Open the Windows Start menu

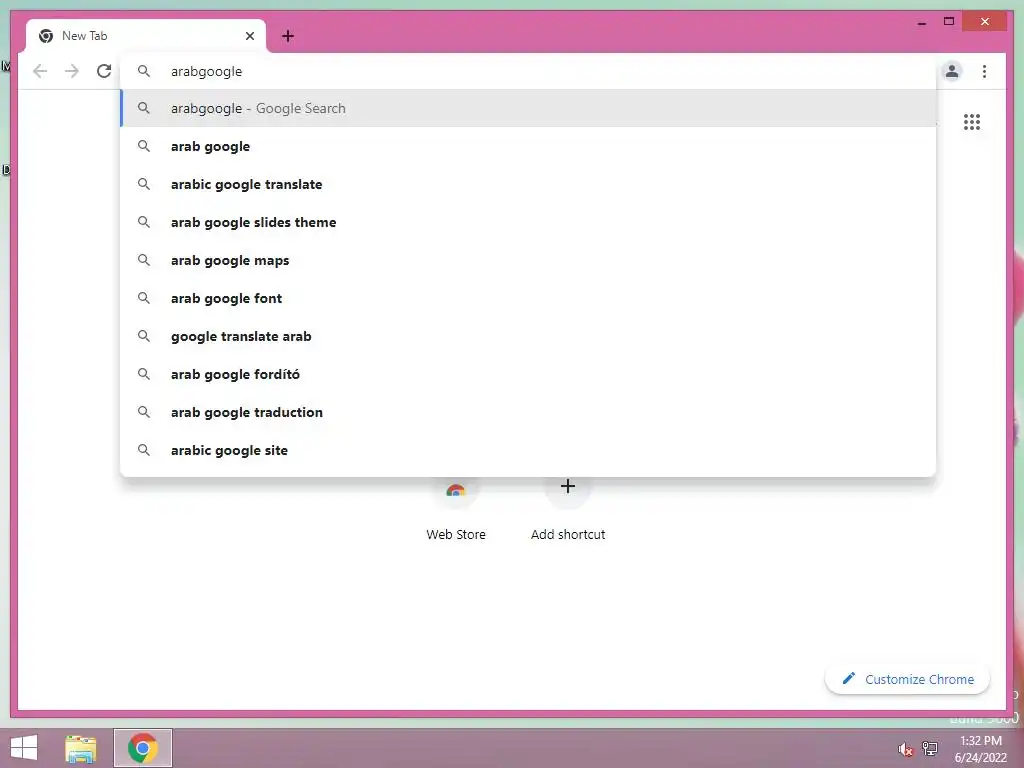coord(24,748)
